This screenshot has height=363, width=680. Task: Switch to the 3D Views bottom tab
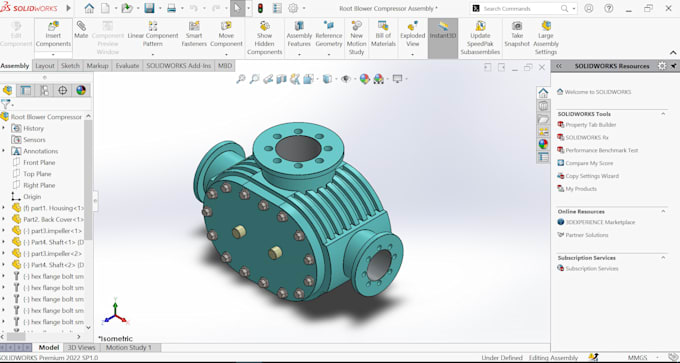click(x=82, y=347)
